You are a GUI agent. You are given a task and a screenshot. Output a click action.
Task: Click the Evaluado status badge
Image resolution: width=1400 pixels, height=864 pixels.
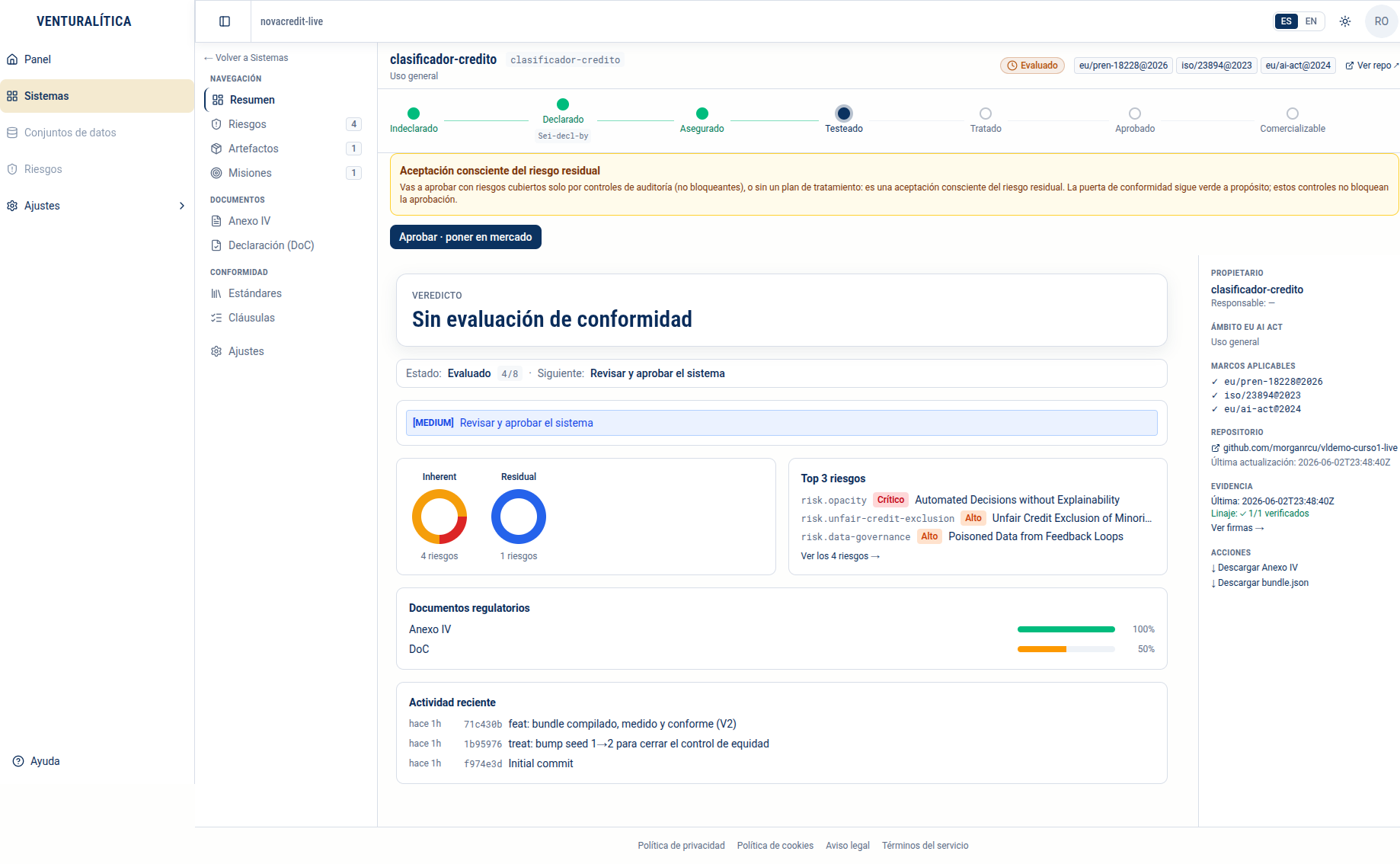tap(1032, 66)
